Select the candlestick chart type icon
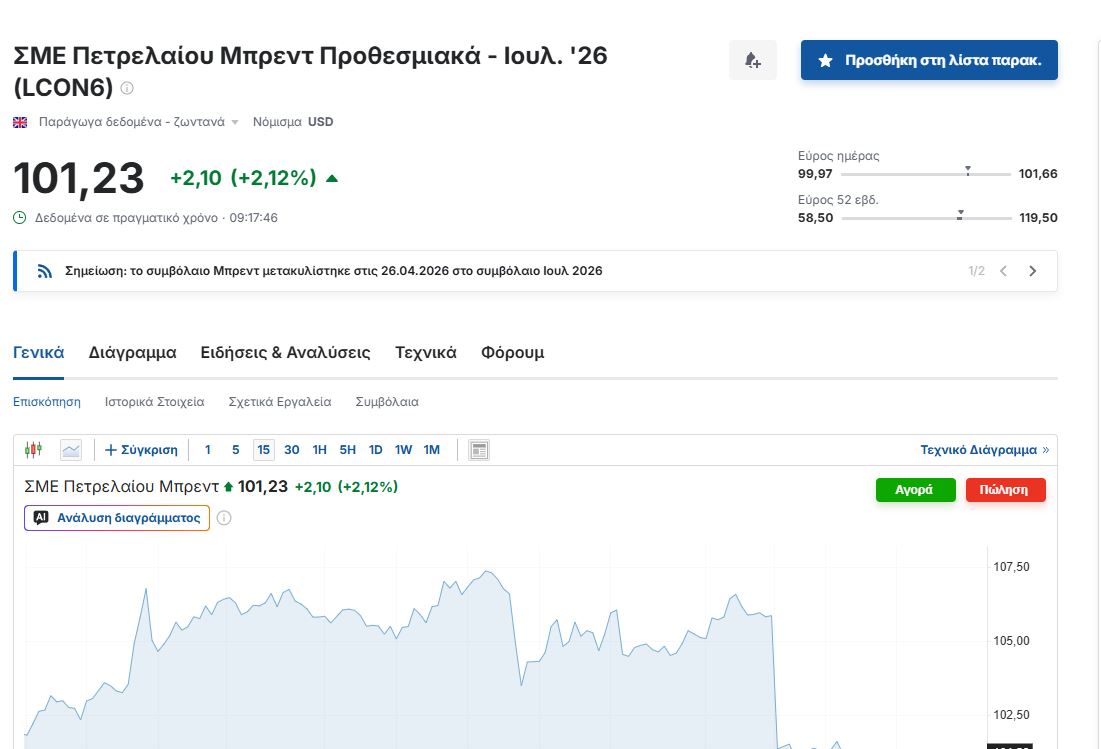Image resolution: width=1101 pixels, height=749 pixels. pos(34,450)
